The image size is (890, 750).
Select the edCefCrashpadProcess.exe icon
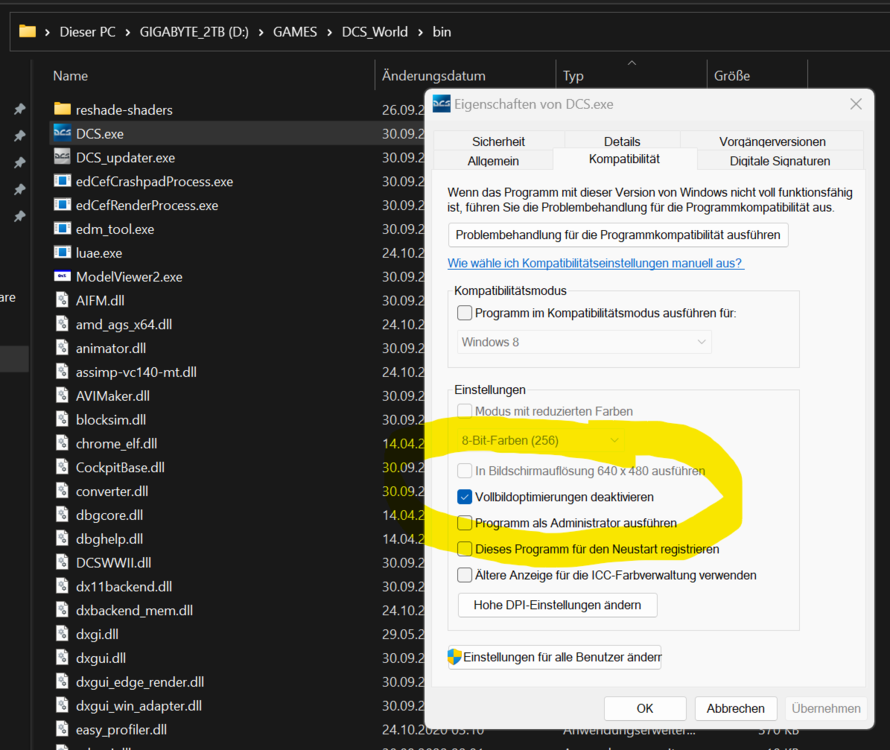(x=62, y=181)
